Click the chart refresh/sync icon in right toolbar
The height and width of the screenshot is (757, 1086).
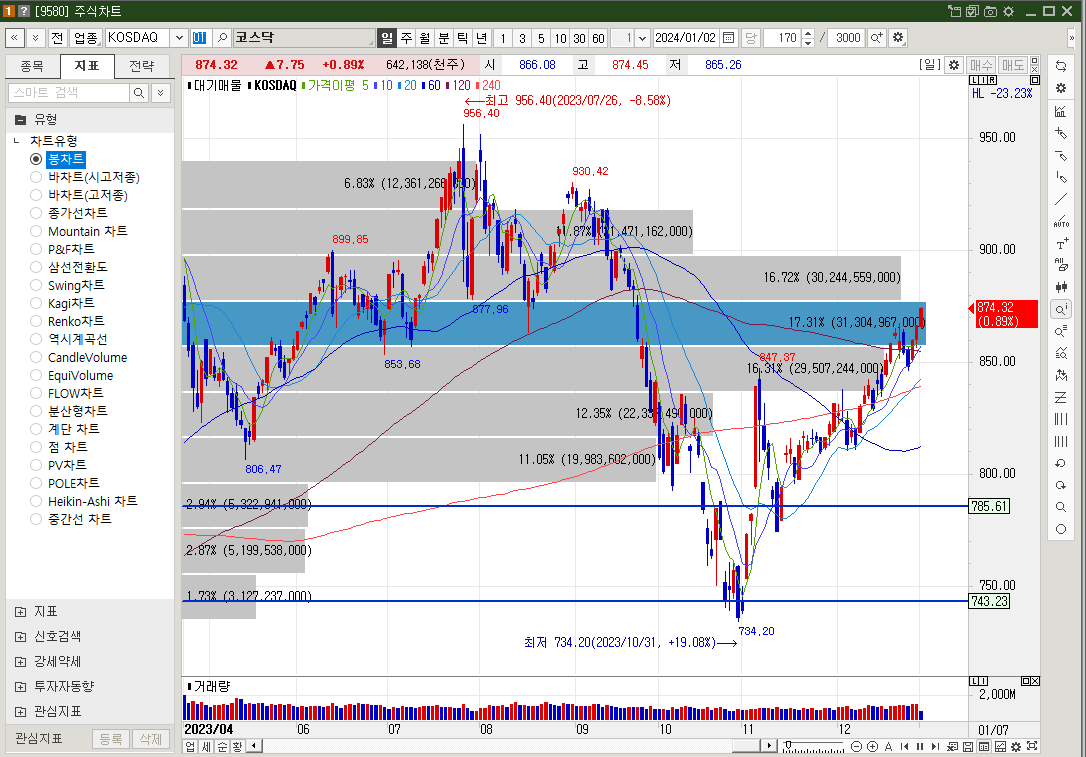1060,66
